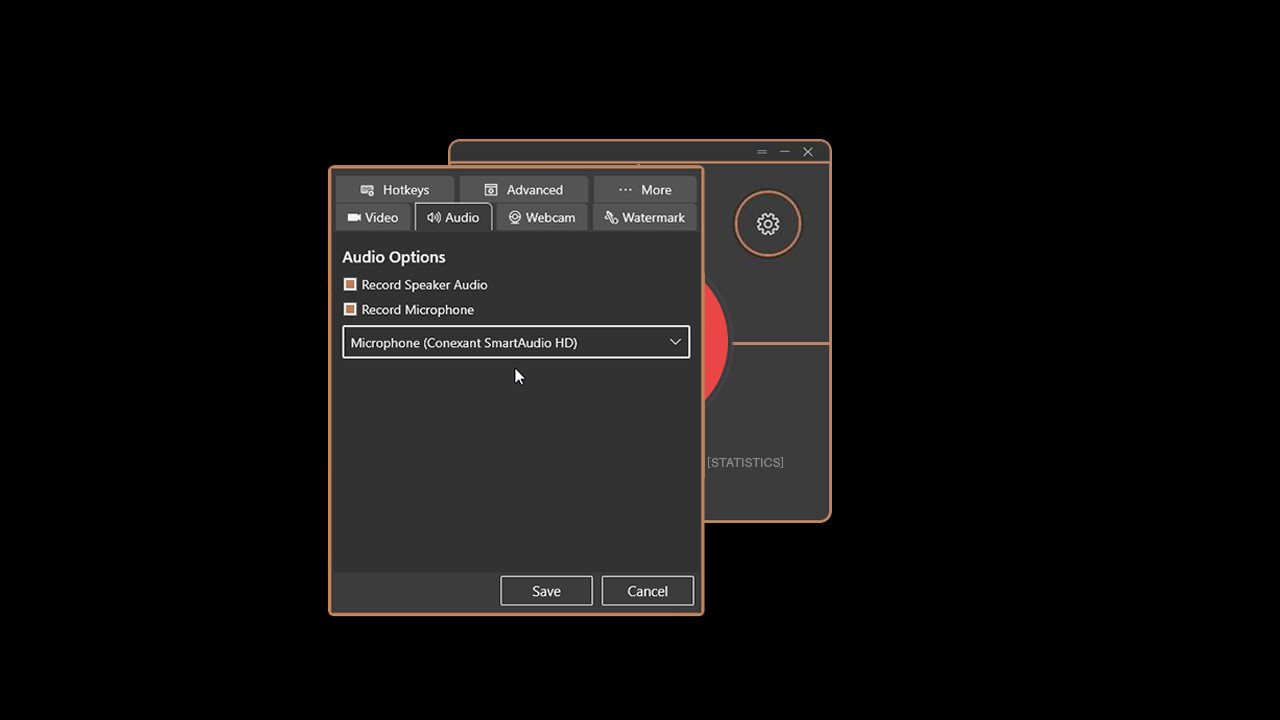Close the recorder main window
1280x720 pixels.
[x=808, y=152]
